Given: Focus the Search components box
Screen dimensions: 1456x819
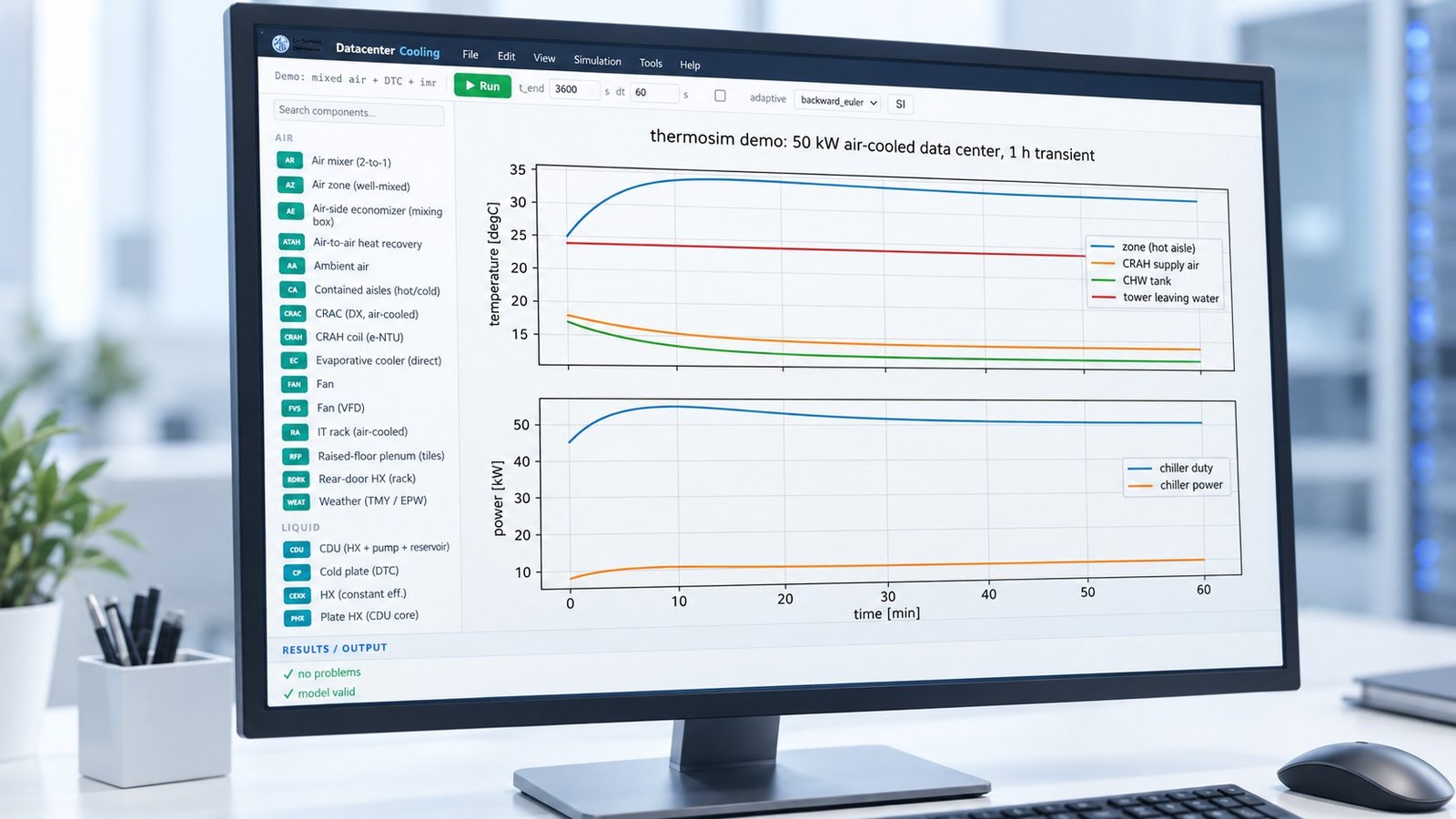Looking at the screenshot, I should tap(359, 112).
